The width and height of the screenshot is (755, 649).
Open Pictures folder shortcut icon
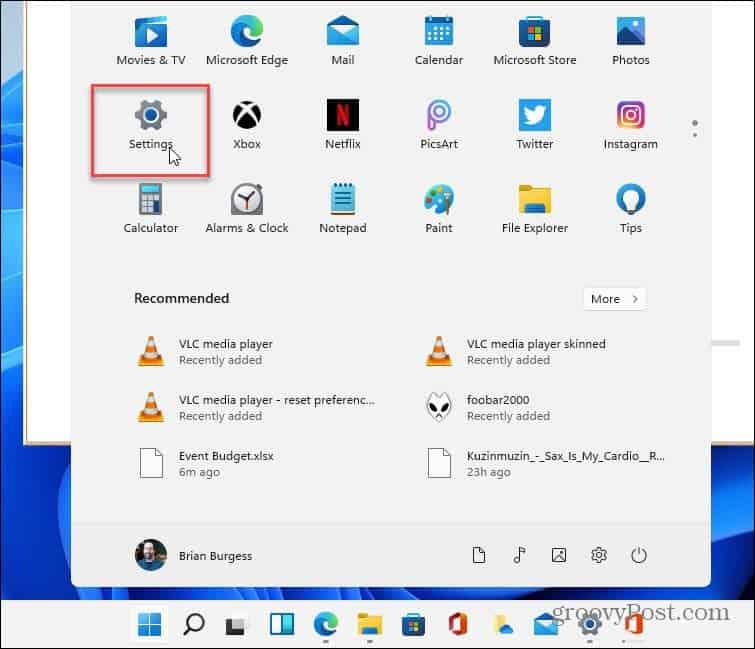coord(559,555)
